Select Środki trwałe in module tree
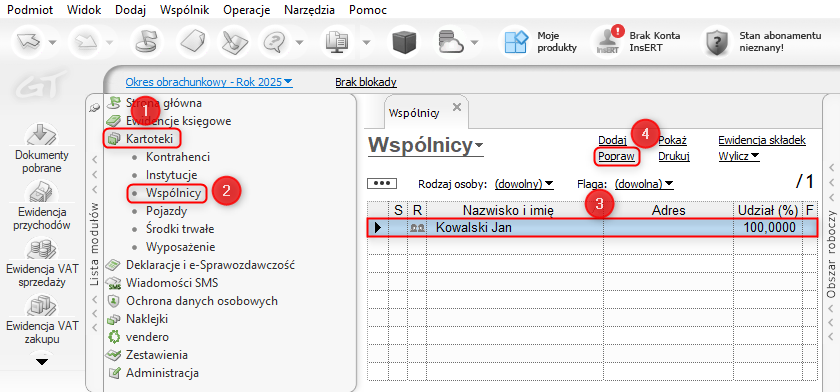This screenshot has height=392, width=840. point(180,229)
